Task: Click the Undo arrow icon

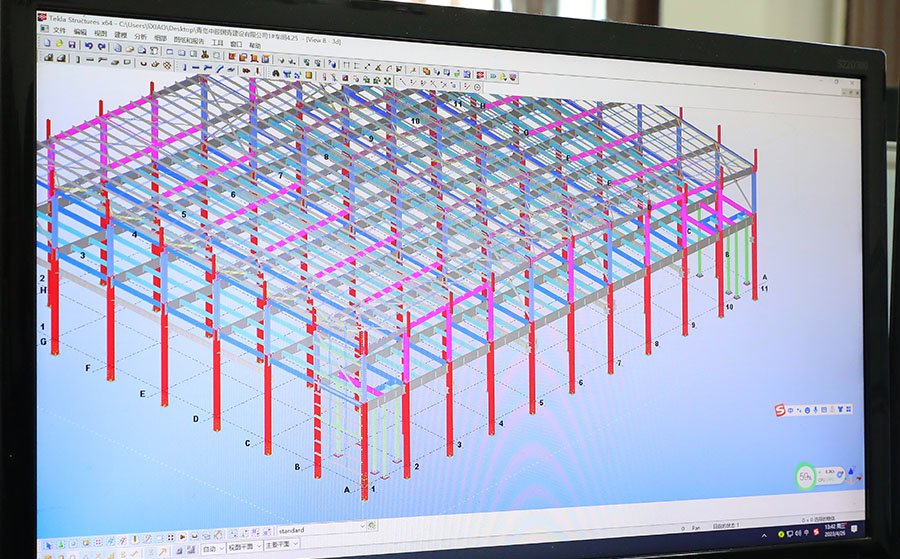Action: tap(88, 45)
